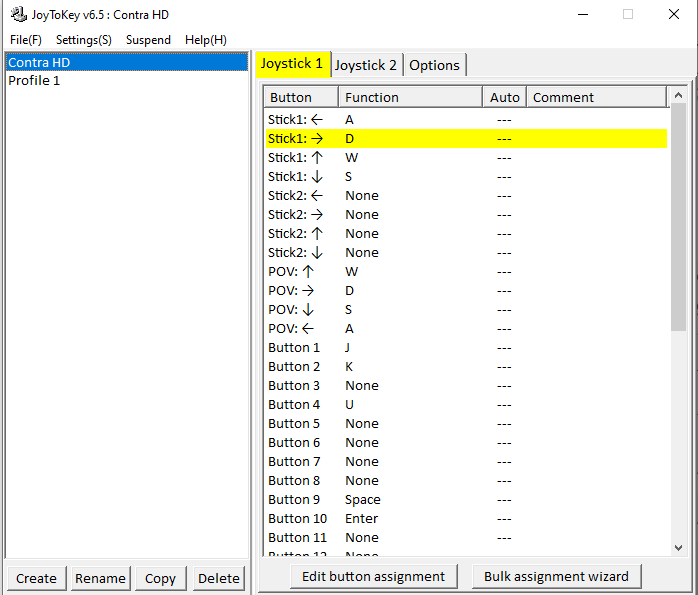Click the Enter function of Button 10
The width and height of the screenshot is (698, 595).
click(361, 518)
